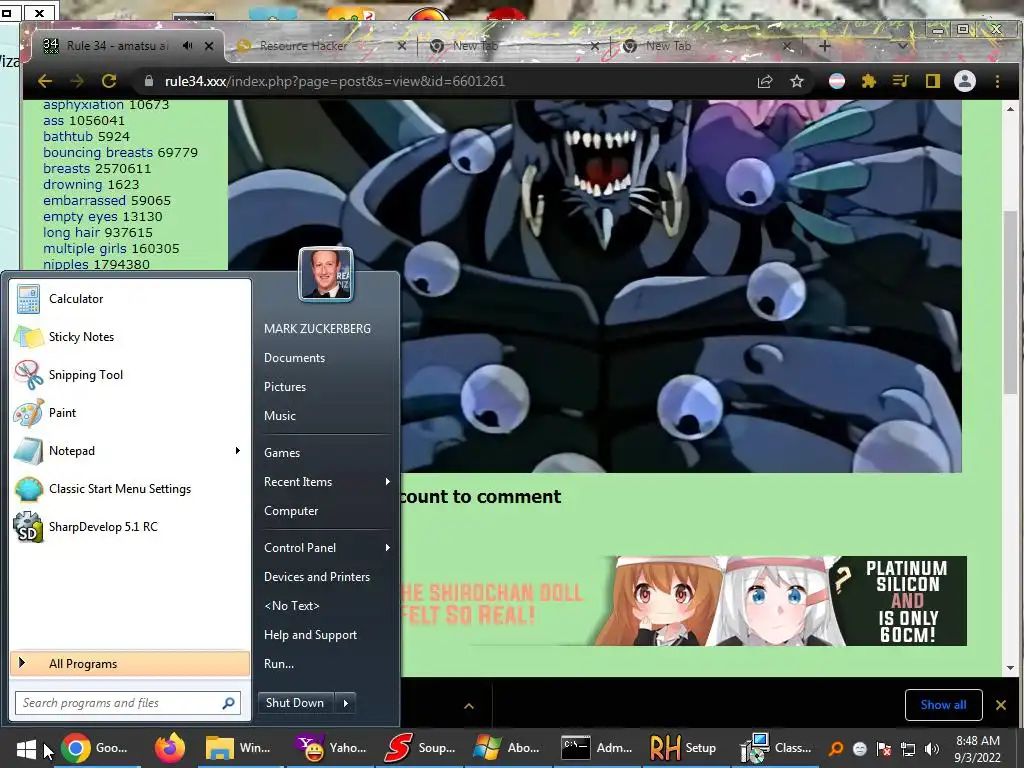Expand the download item chevron in download bar

[x=469, y=706]
